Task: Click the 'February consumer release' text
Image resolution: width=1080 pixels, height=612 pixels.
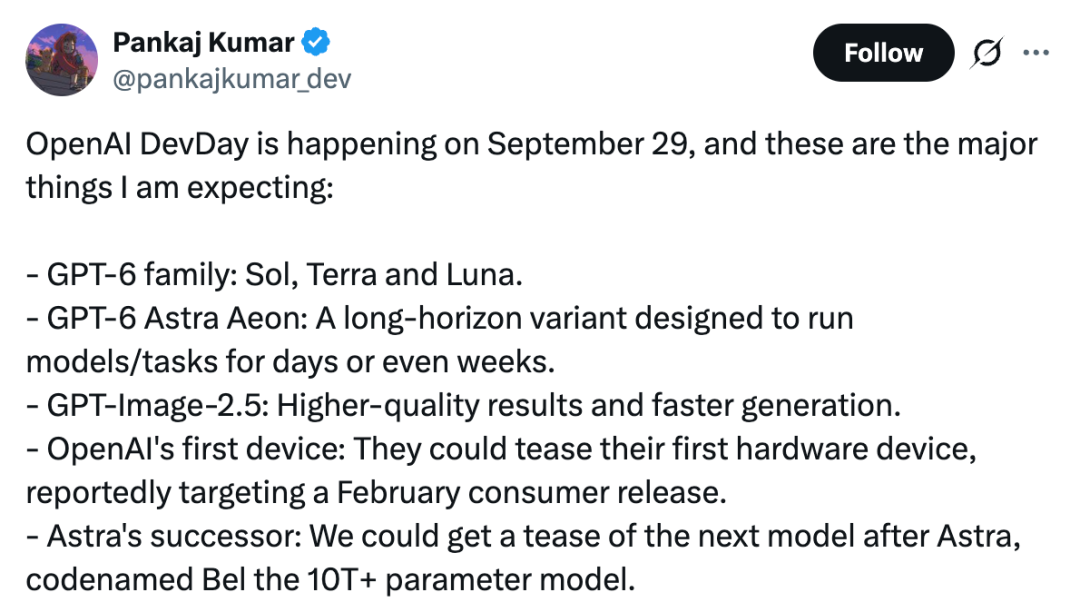Action: 531,493
